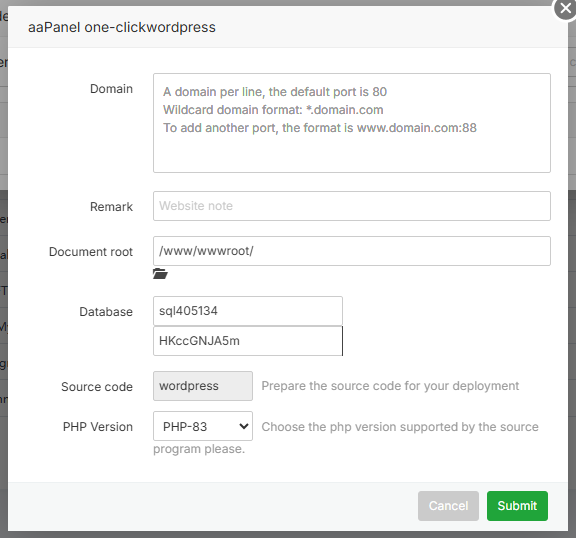576x538 pixels.
Task: Cancel the wordpress deployment dialog
Action: coord(448,506)
